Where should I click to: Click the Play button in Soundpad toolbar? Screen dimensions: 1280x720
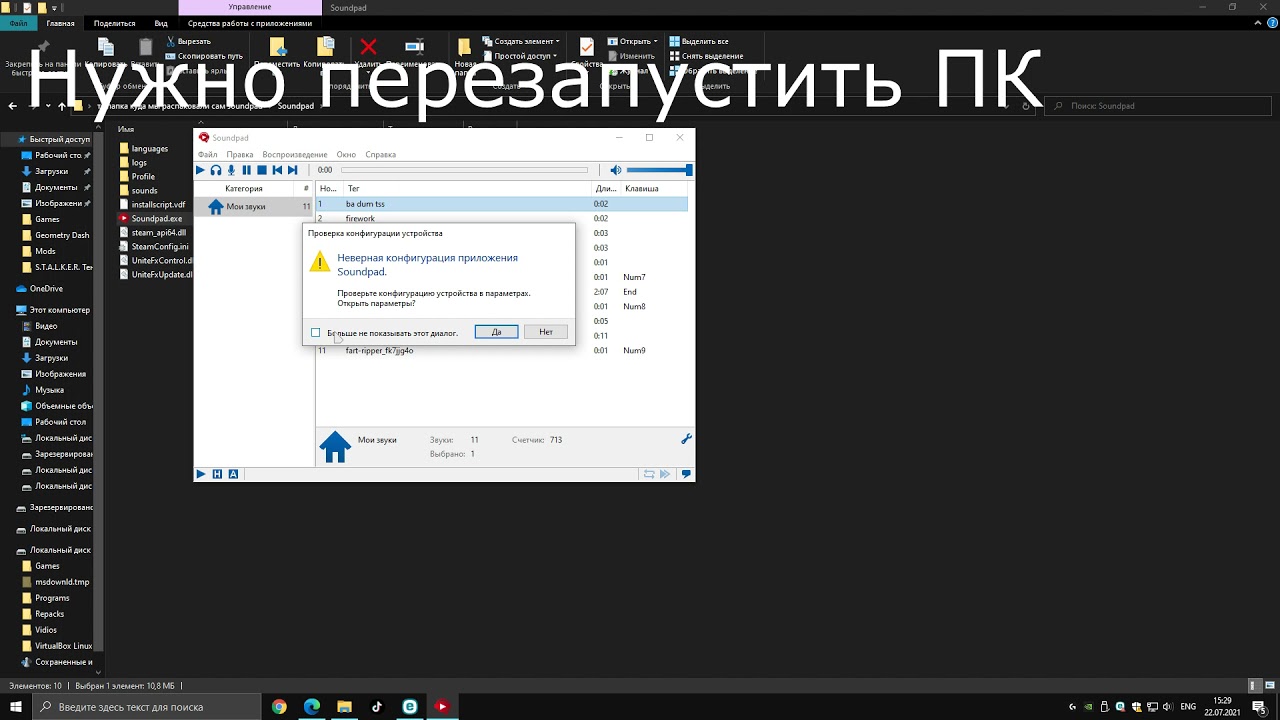pos(200,170)
